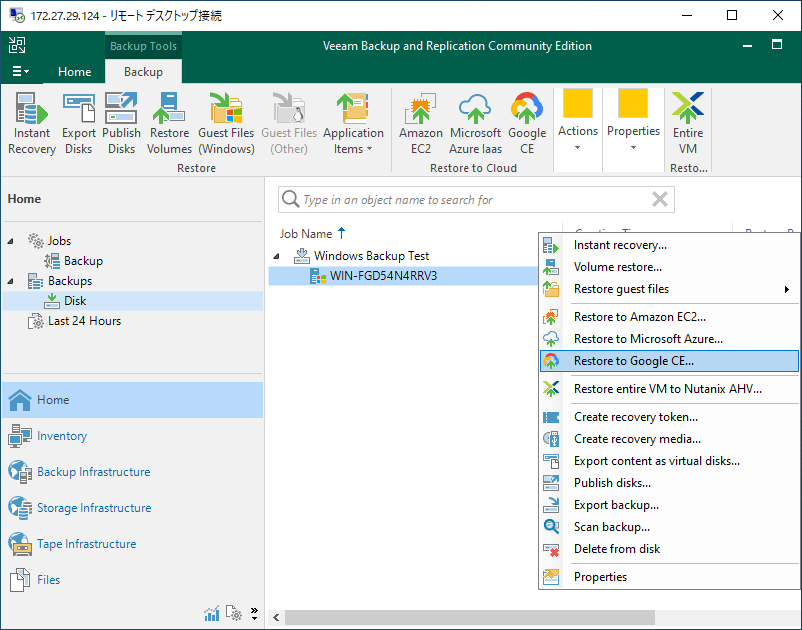802x630 pixels.
Task: Select Backup under Jobs in the tree
Action: (x=74, y=261)
